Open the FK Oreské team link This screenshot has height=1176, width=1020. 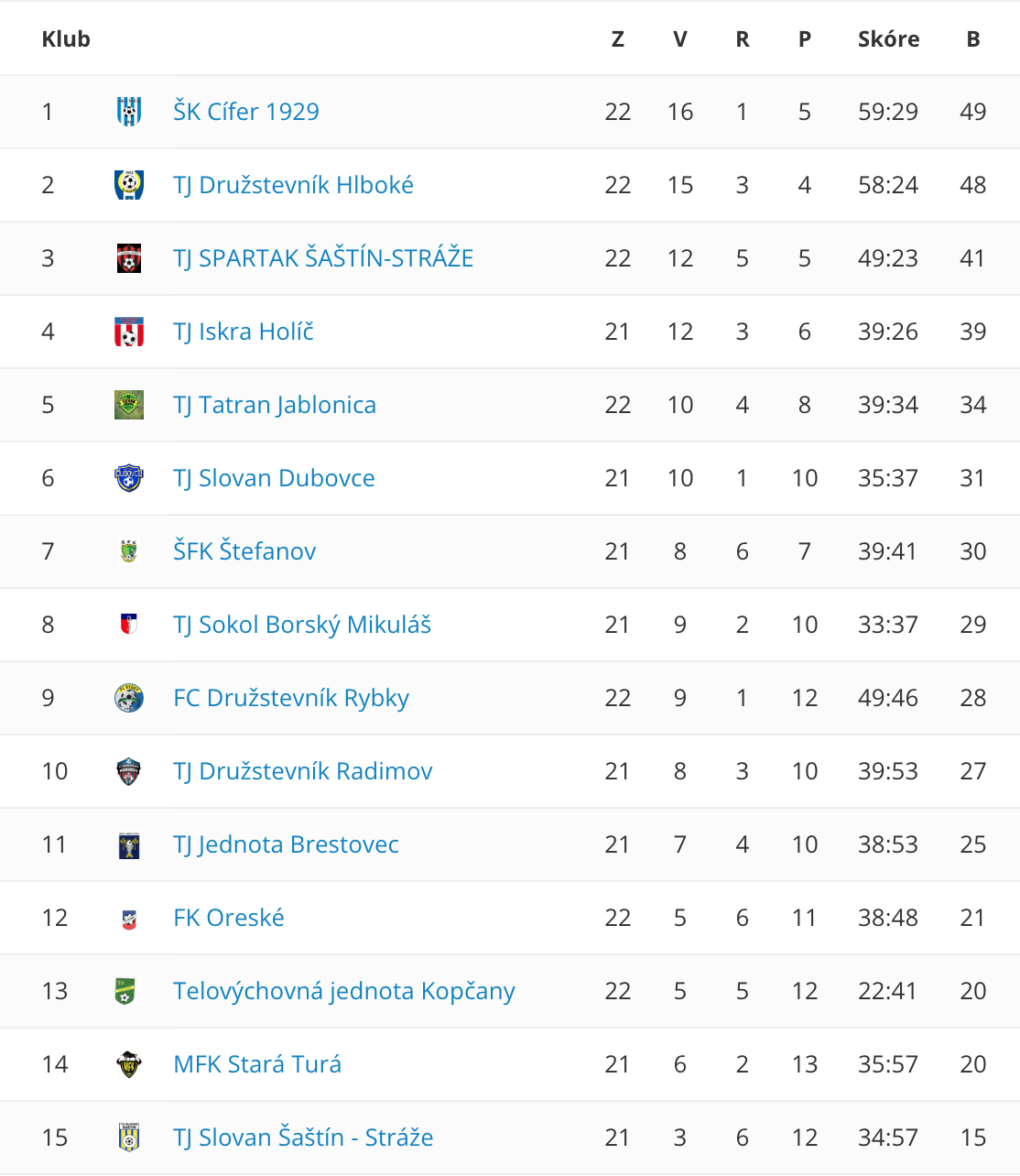[x=229, y=918]
